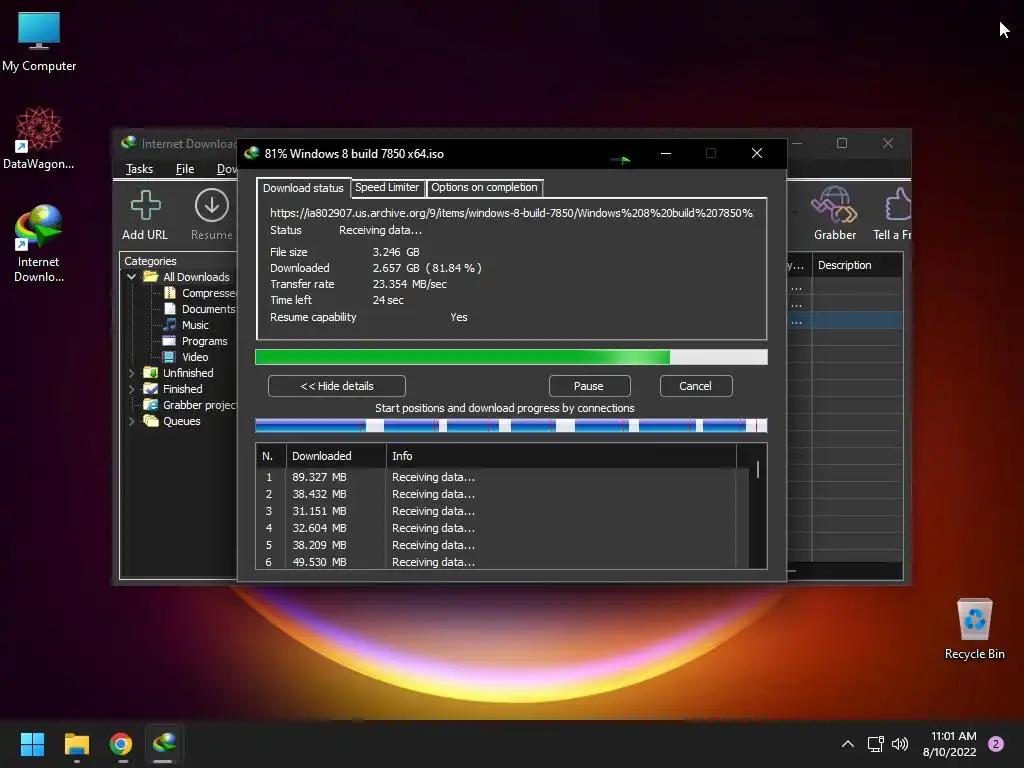Click the archive.org download URL text

pos(511,213)
